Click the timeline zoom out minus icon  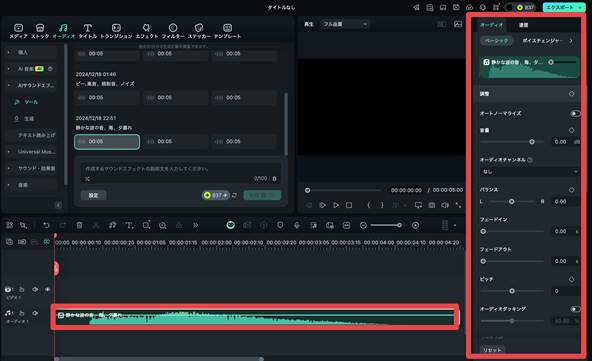tap(363, 225)
